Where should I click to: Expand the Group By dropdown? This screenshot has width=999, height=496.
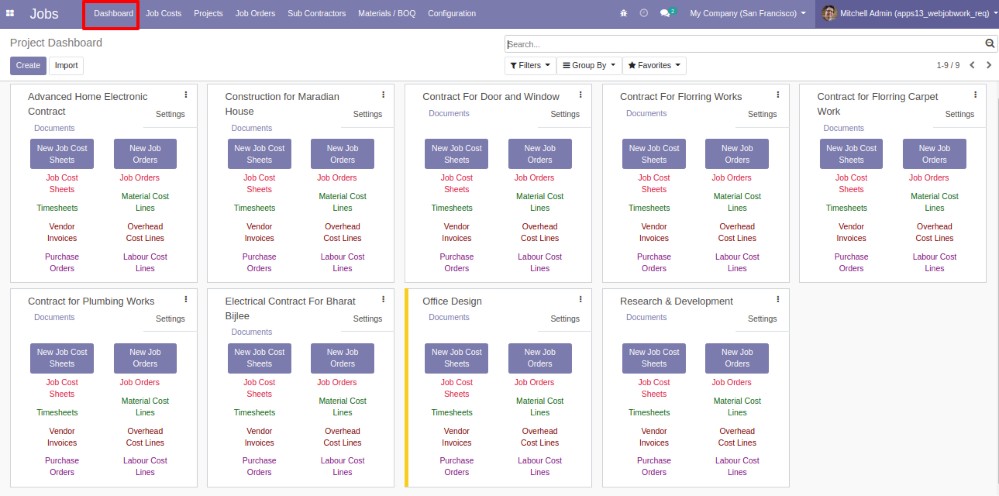click(588, 65)
